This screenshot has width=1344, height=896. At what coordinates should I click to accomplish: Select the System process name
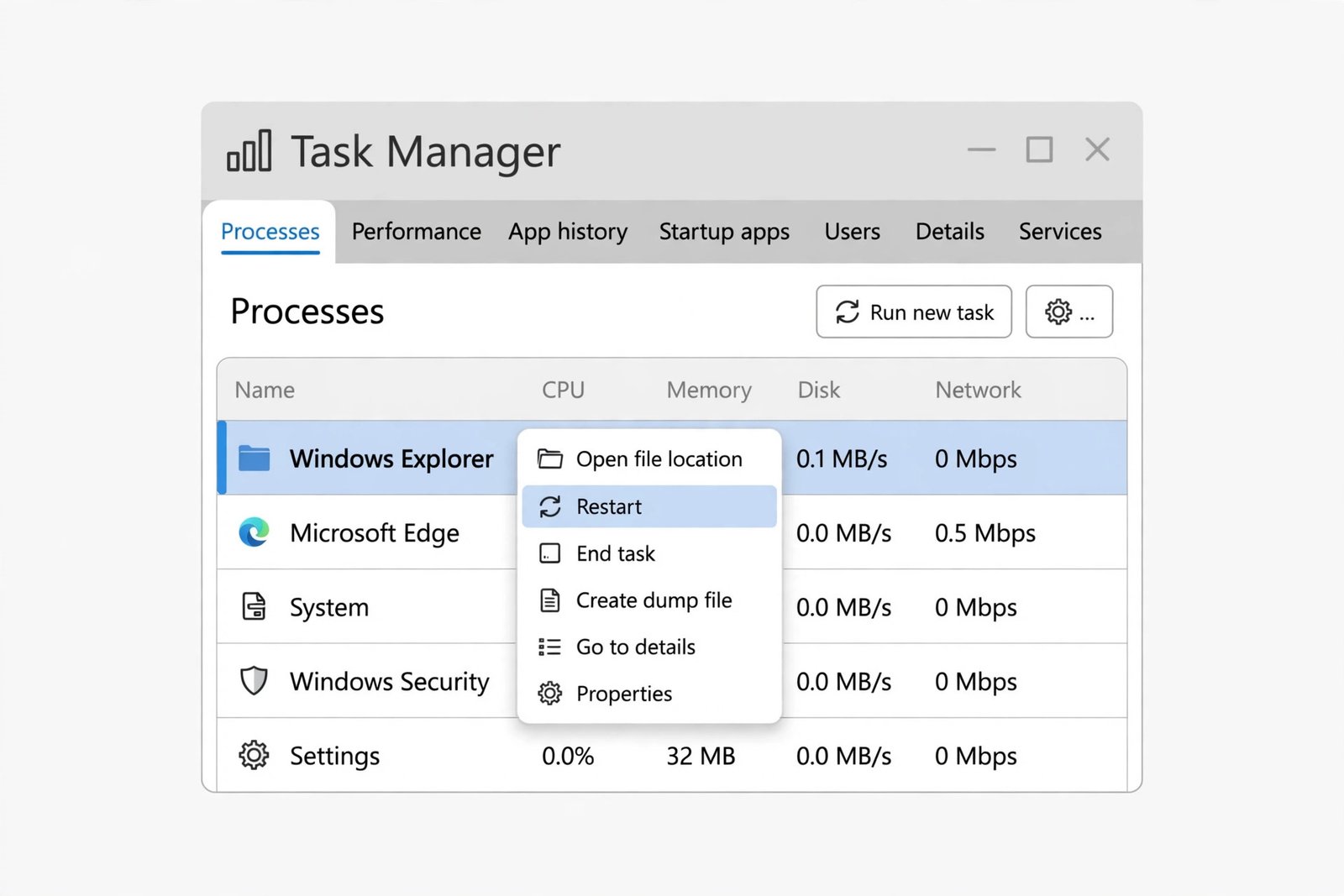pyautogui.click(x=329, y=607)
